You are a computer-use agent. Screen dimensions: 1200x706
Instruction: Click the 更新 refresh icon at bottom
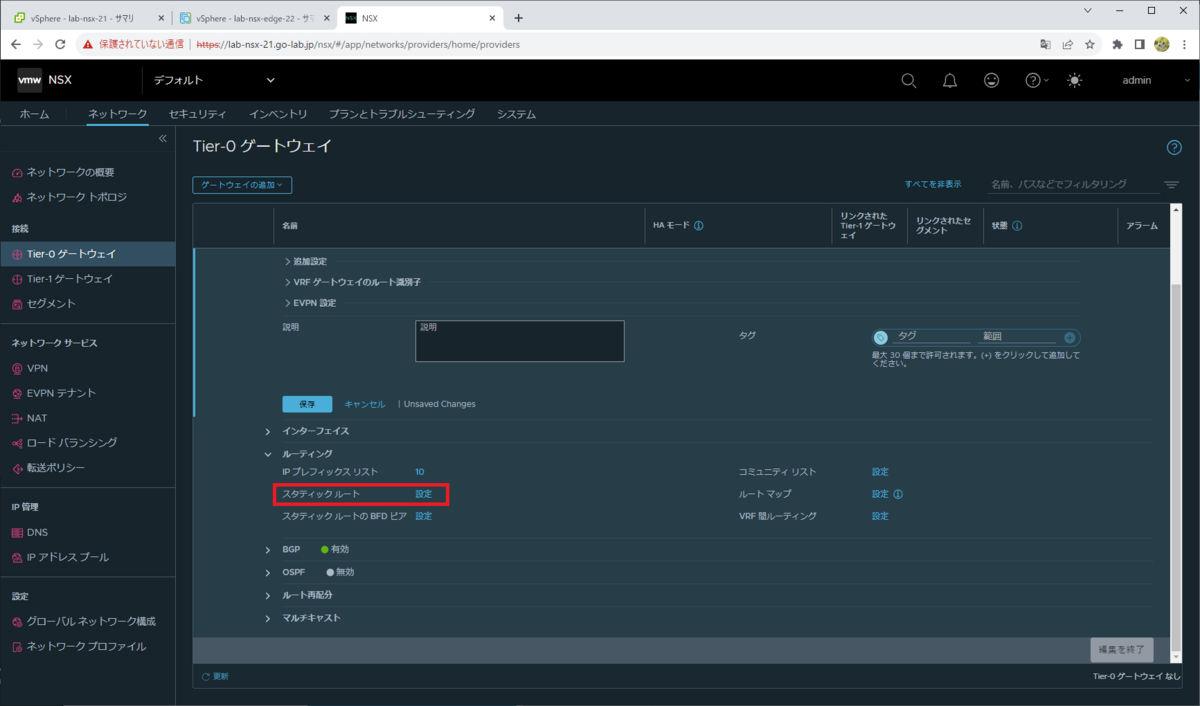click(x=206, y=677)
